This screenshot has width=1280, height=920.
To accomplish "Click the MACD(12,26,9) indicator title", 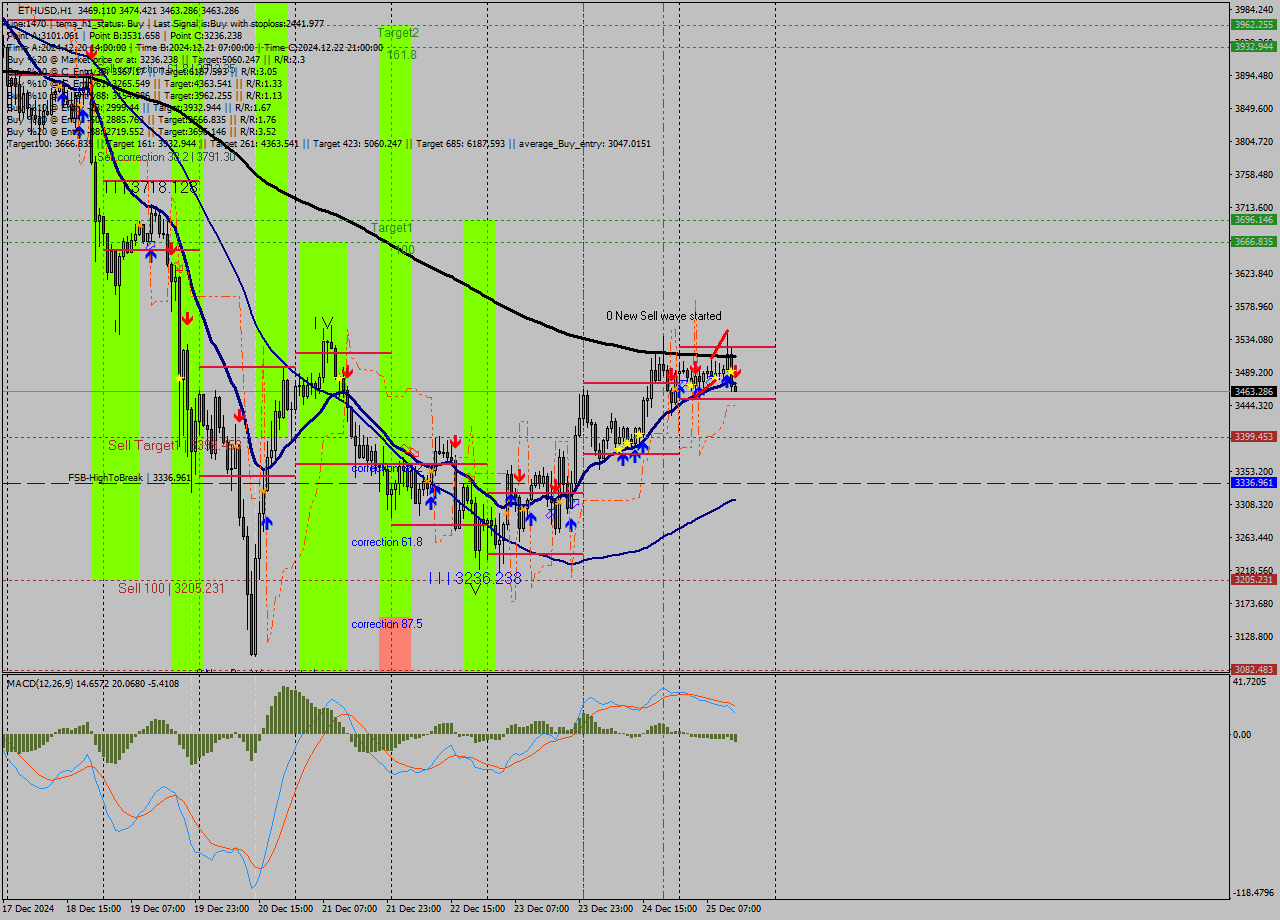I will point(93,683).
